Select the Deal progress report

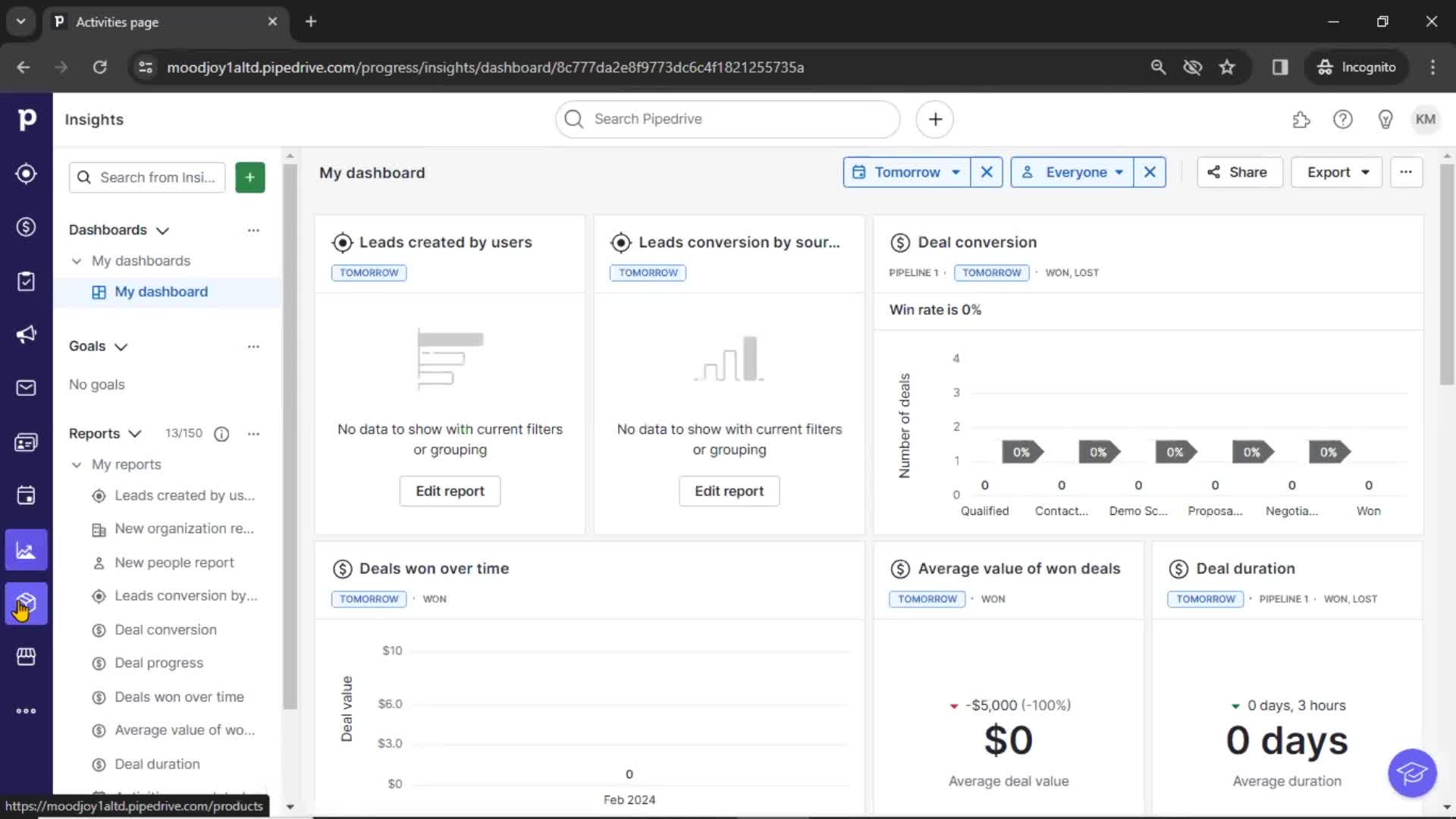pos(158,662)
